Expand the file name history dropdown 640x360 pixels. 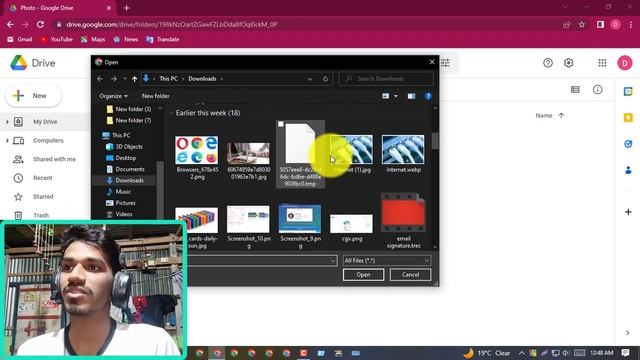[333, 260]
